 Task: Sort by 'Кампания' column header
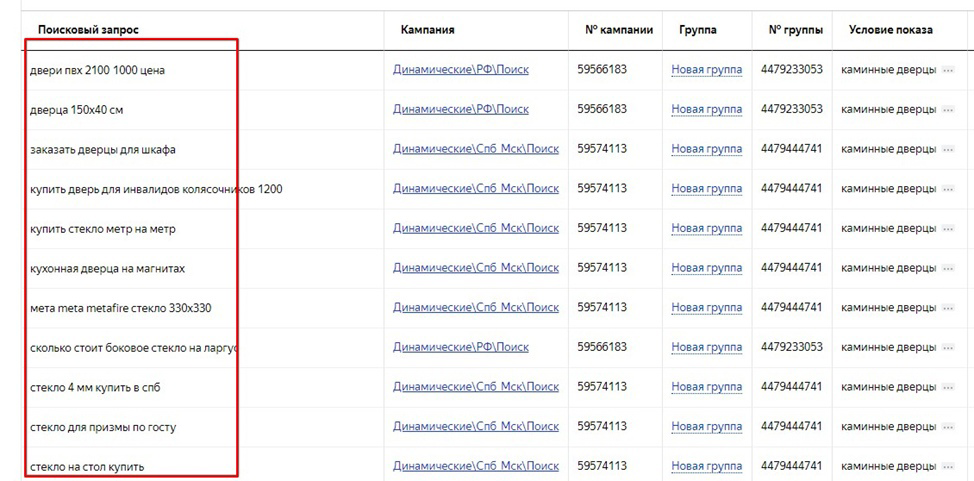(x=427, y=30)
